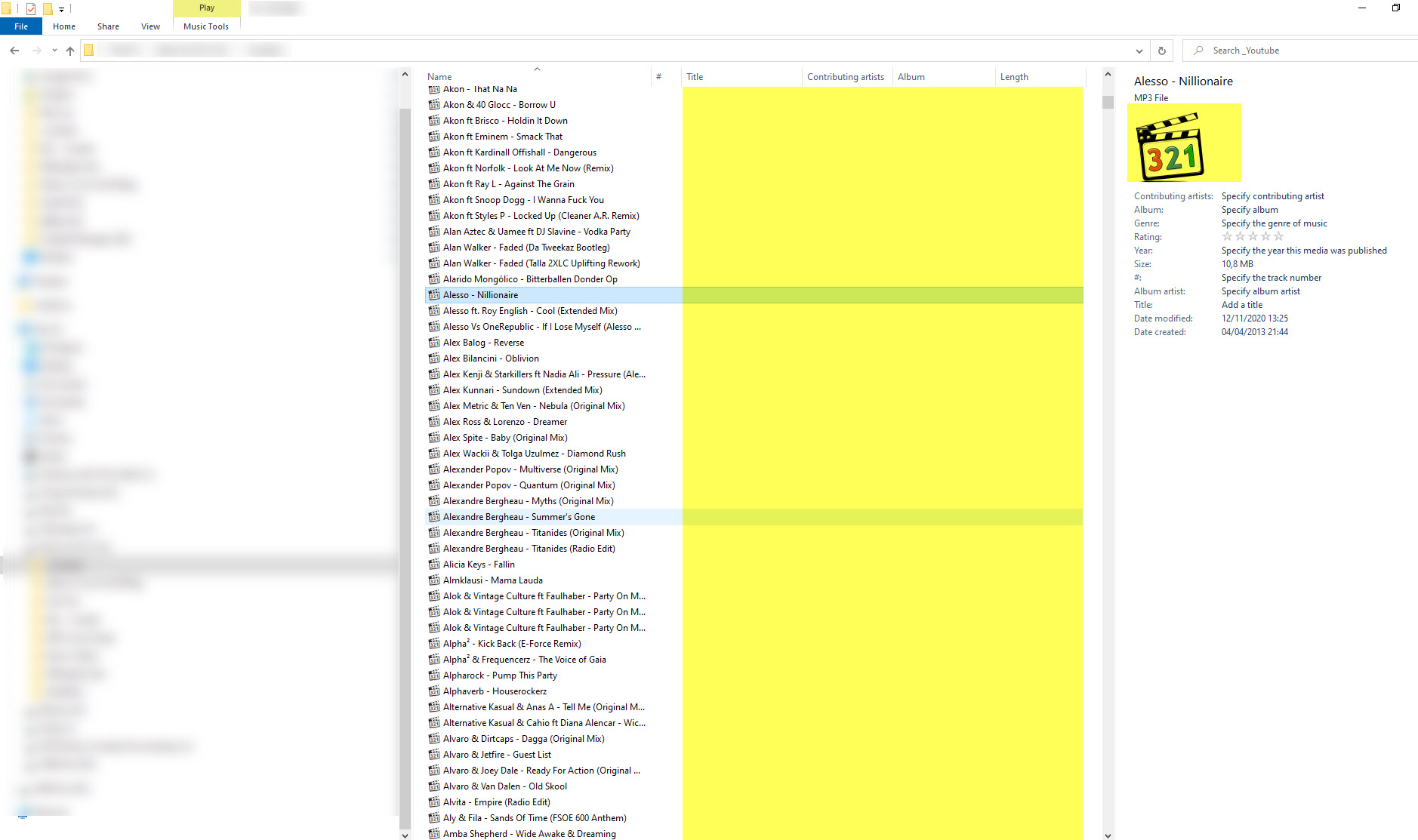Select the Play contextual tab
The image size is (1418, 840).
point(207,8)
